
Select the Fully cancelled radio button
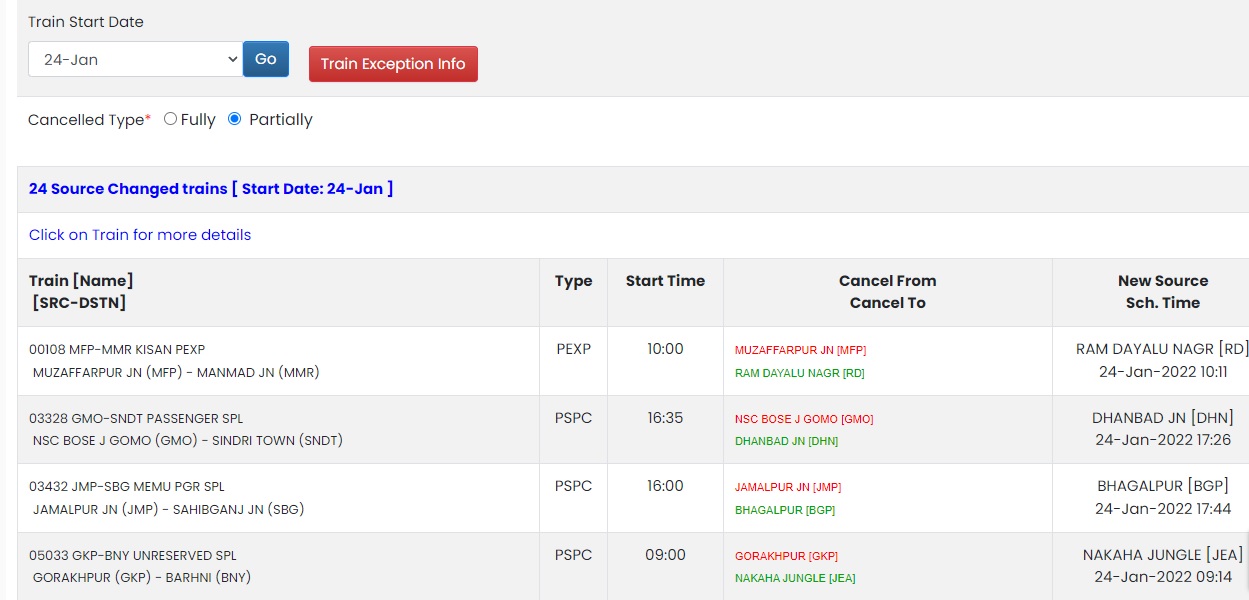pos(170,119)
